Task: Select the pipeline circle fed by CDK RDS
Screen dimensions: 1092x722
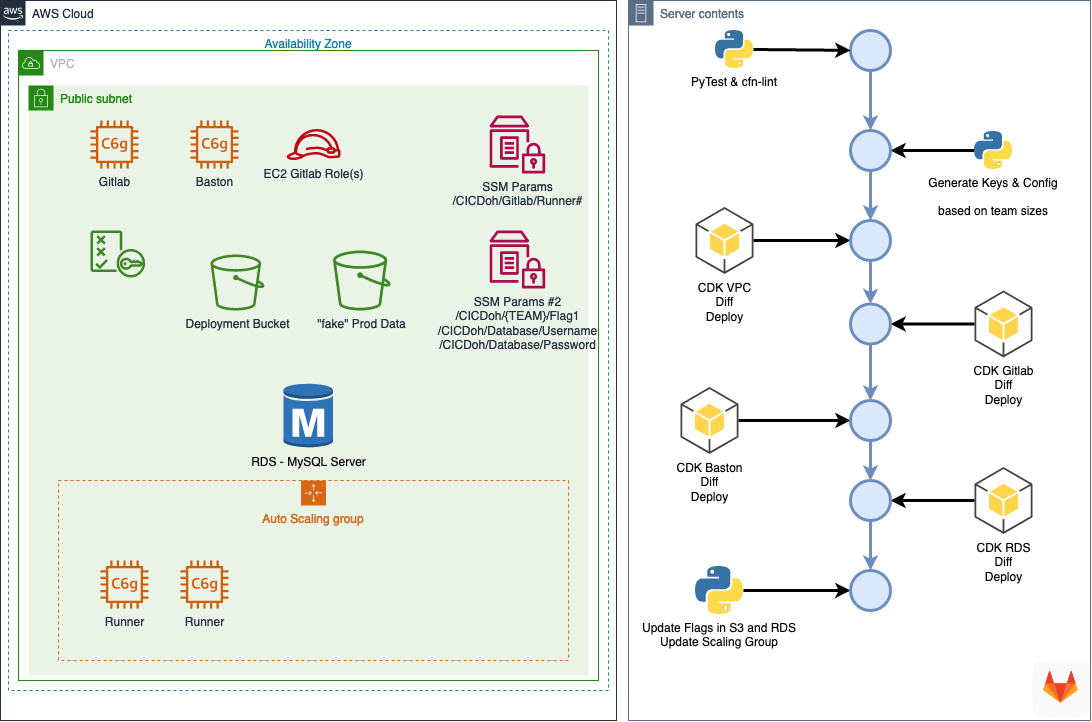Action: (871, 501)
